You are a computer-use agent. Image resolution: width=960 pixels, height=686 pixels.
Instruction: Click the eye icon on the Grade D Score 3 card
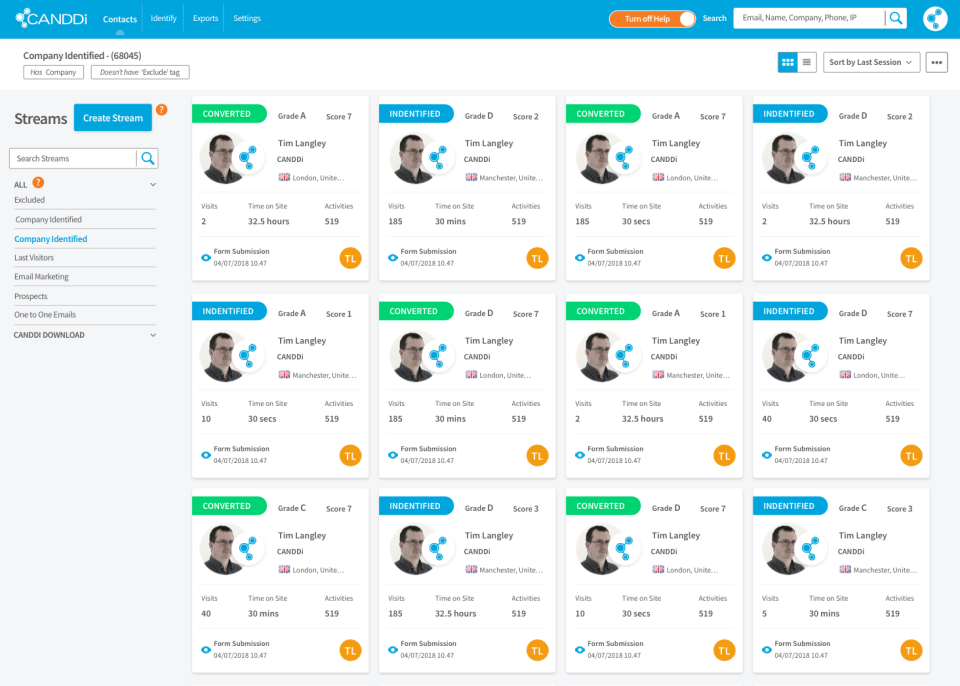(x=392, y=650)
